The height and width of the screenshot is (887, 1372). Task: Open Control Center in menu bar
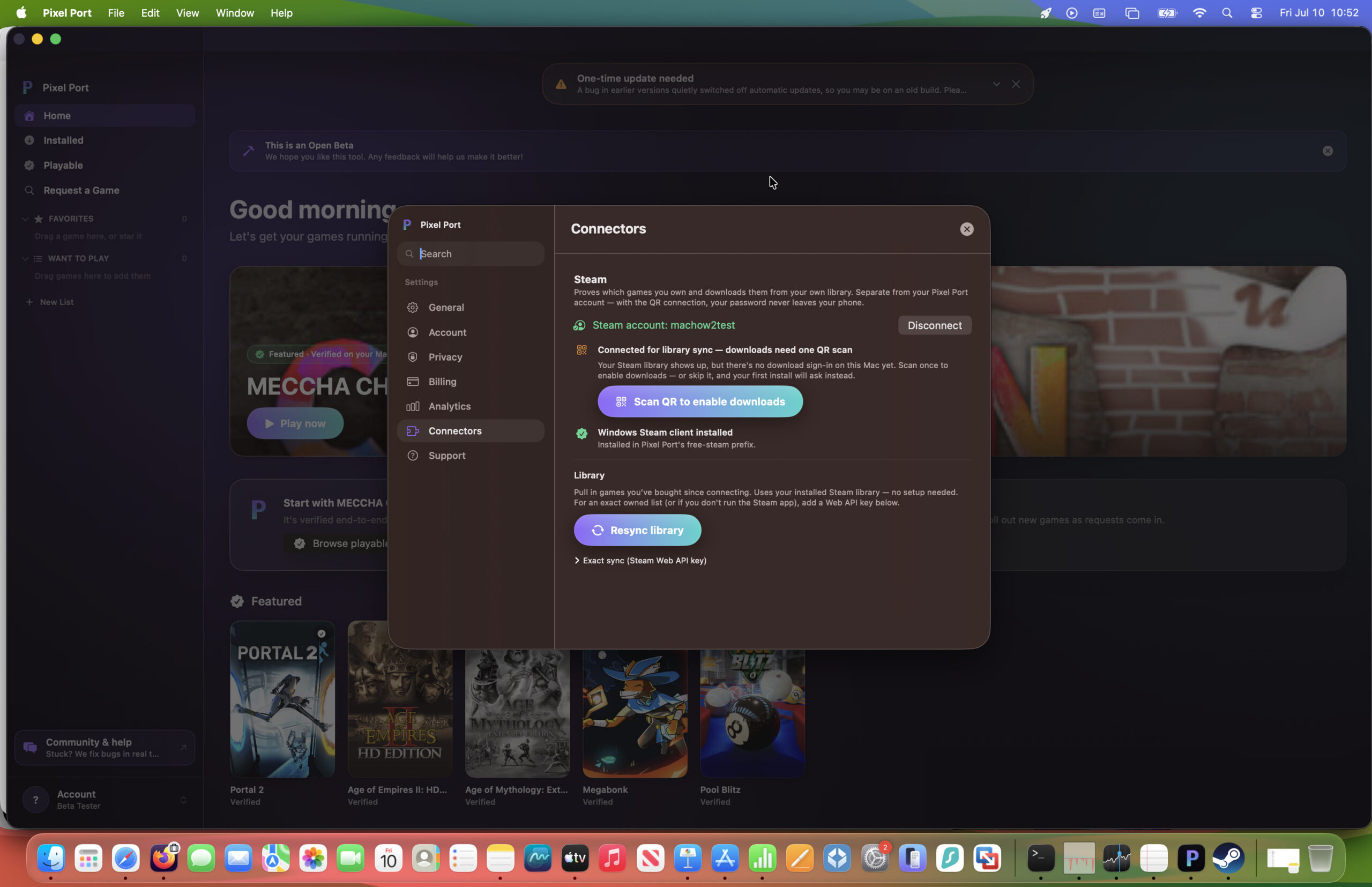click(1256, 13)
